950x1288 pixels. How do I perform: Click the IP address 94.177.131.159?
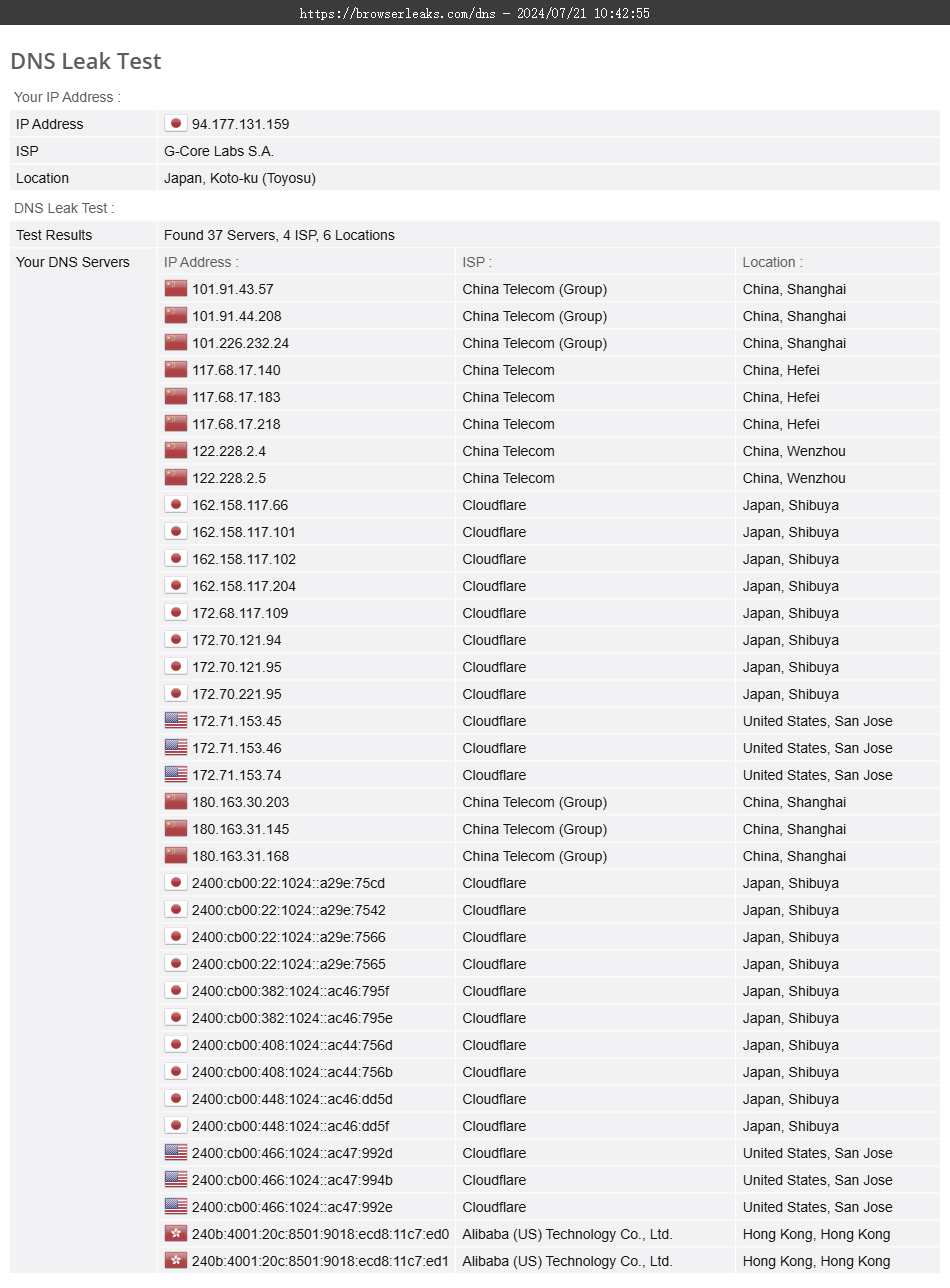[241, 124]
